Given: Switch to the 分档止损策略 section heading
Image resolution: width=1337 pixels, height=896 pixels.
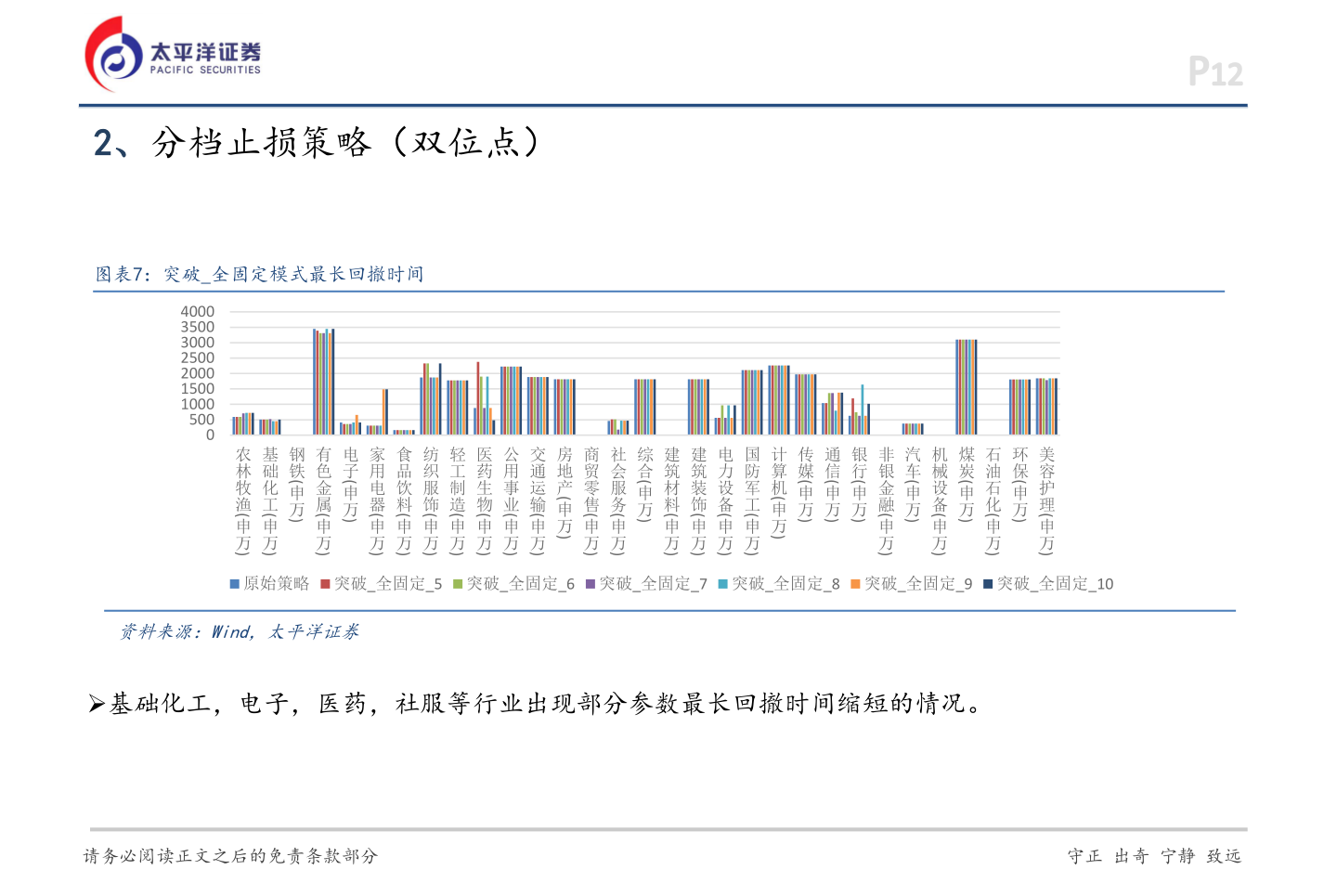Looking at the screenshot, I should click(316, 142).
